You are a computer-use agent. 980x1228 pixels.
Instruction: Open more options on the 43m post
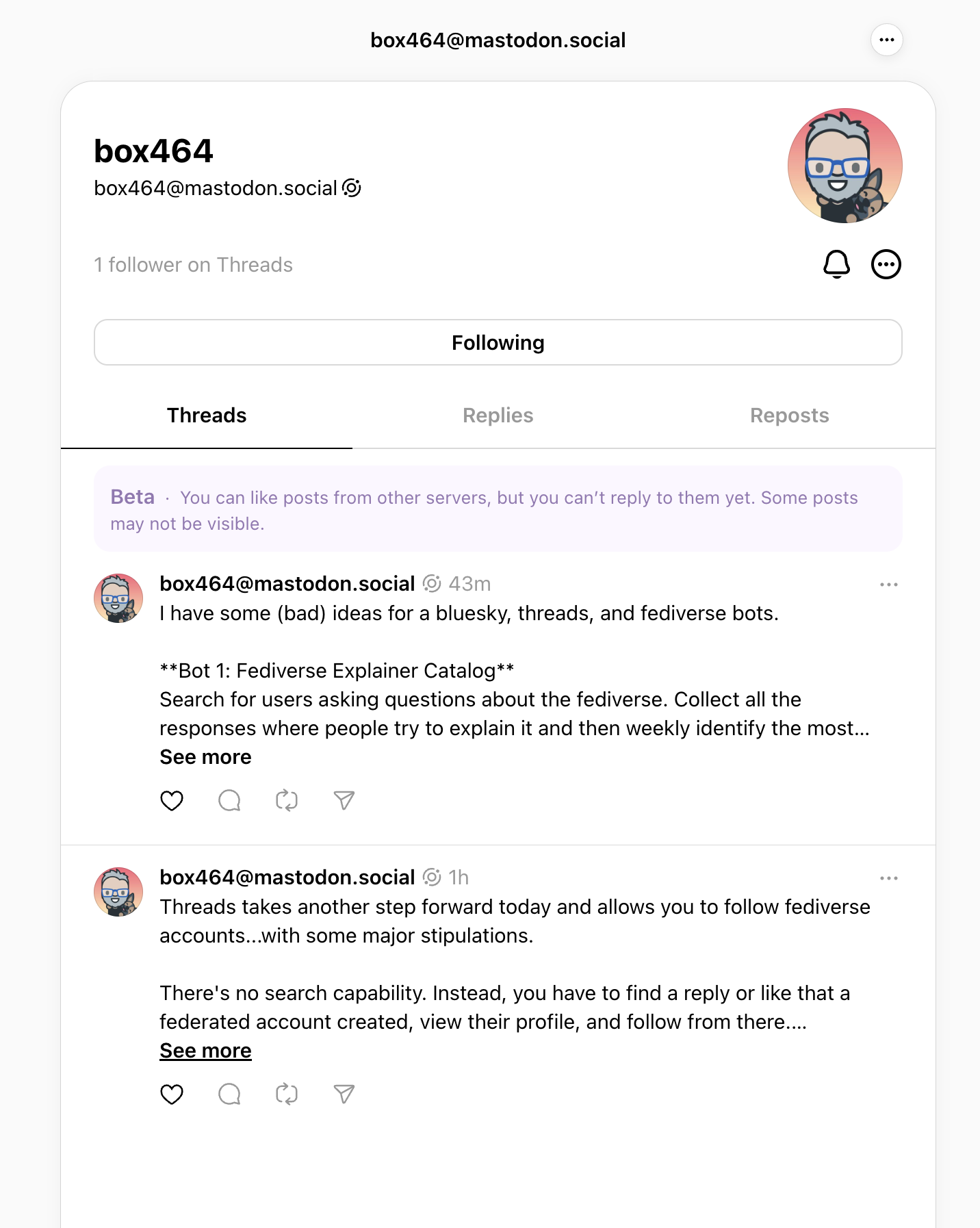(888, 585)
